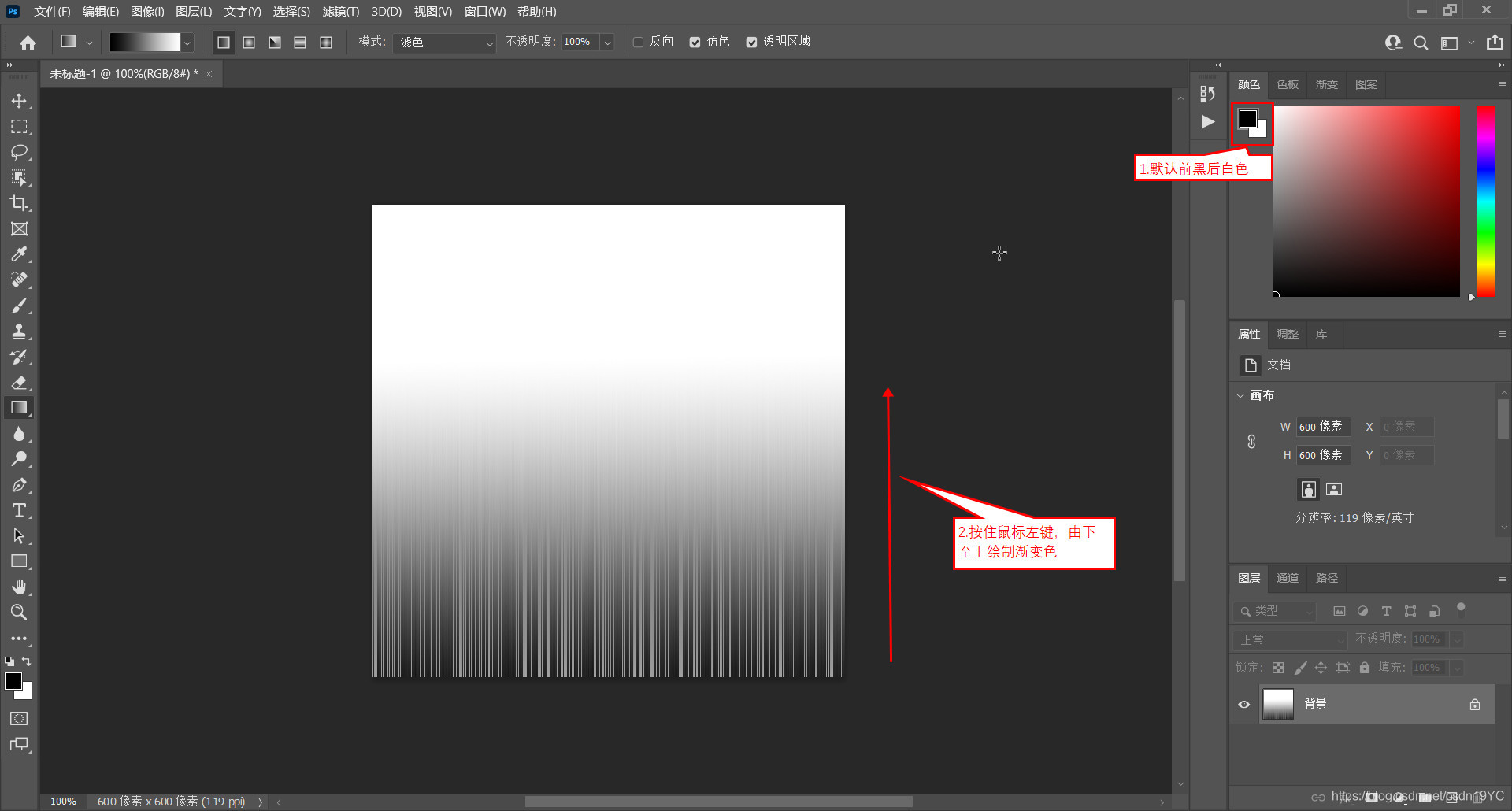Select the Gradient tool in toolbox

pos(19,408)
